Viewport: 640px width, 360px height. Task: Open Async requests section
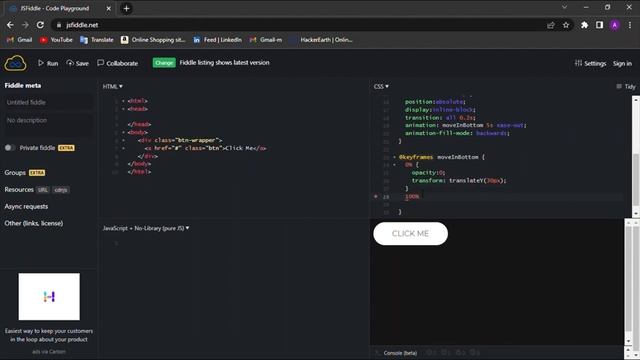click(x=26, y=207)
